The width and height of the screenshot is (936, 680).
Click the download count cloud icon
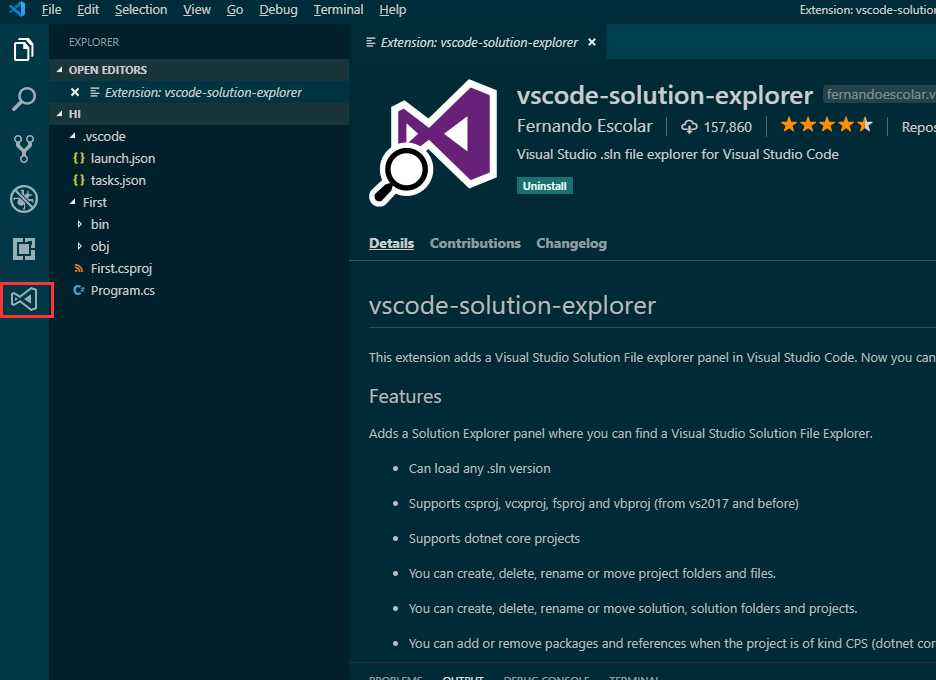[689, 126]
